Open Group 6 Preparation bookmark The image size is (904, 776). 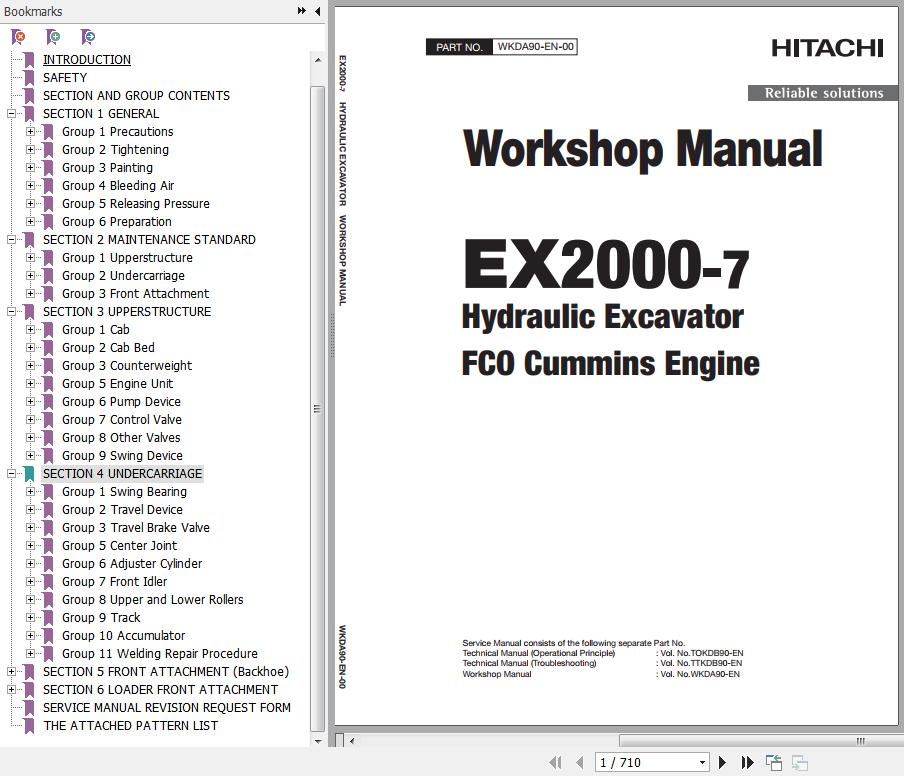point(116,222)
